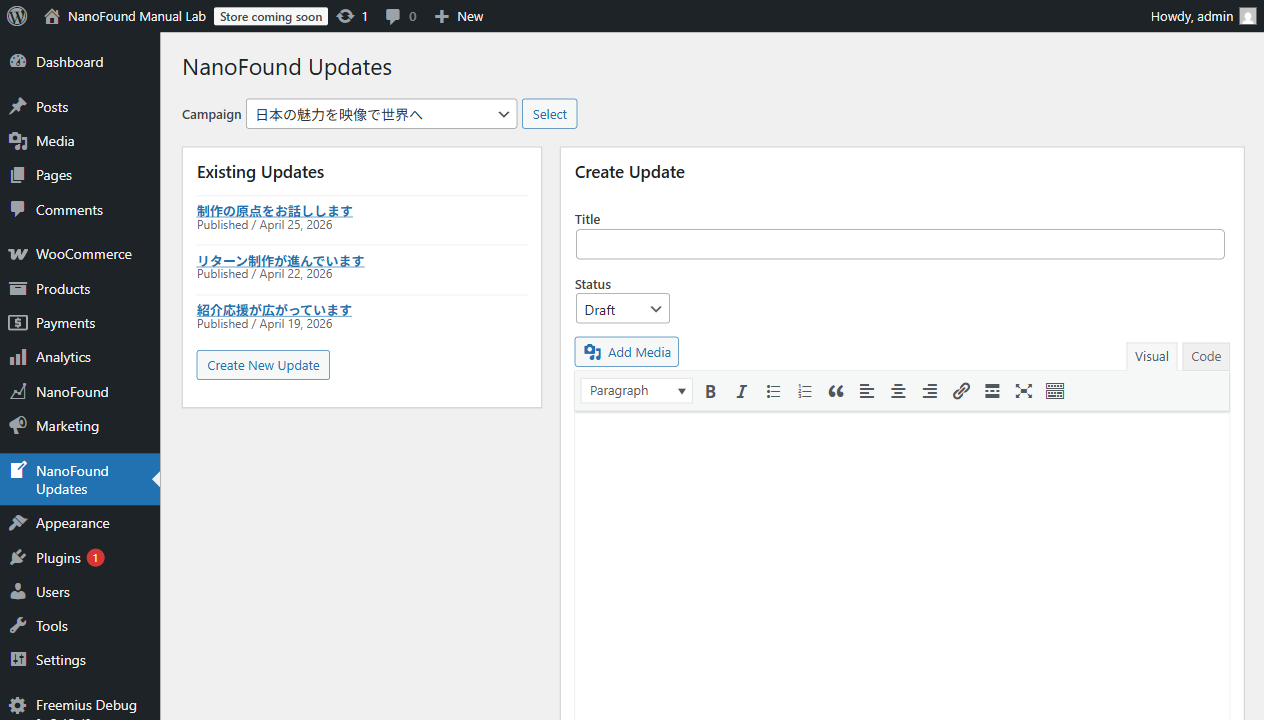
Task: Apply blockquote formatting
Action: pyautogui.click(x=836, y=391)
